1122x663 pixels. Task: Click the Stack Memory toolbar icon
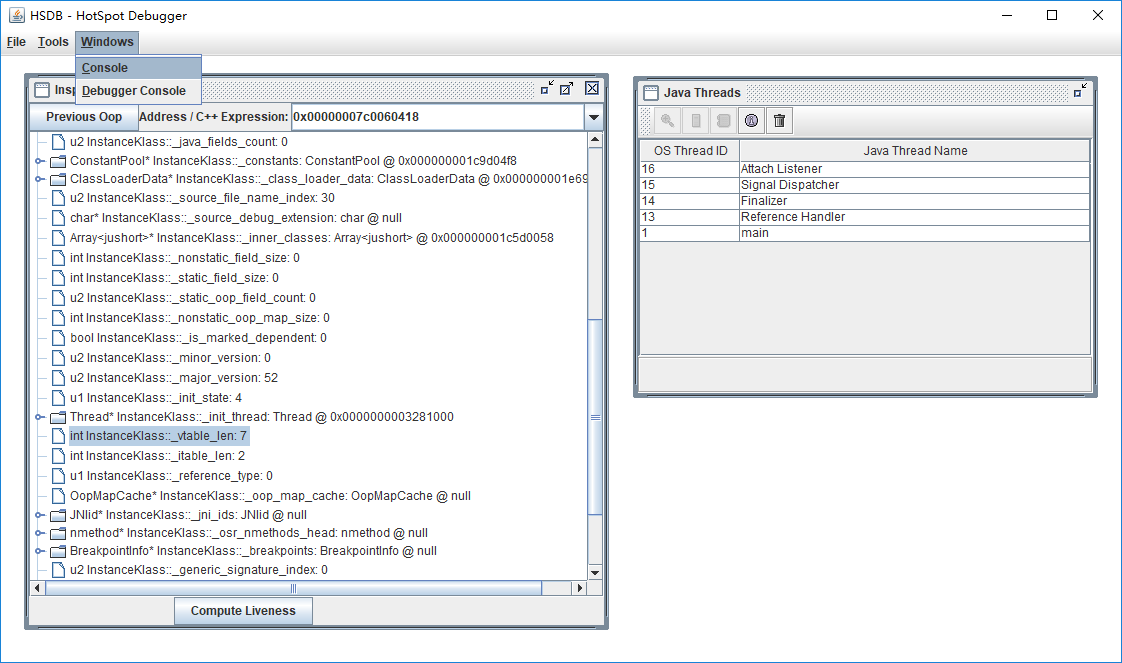tap(696, 121)
